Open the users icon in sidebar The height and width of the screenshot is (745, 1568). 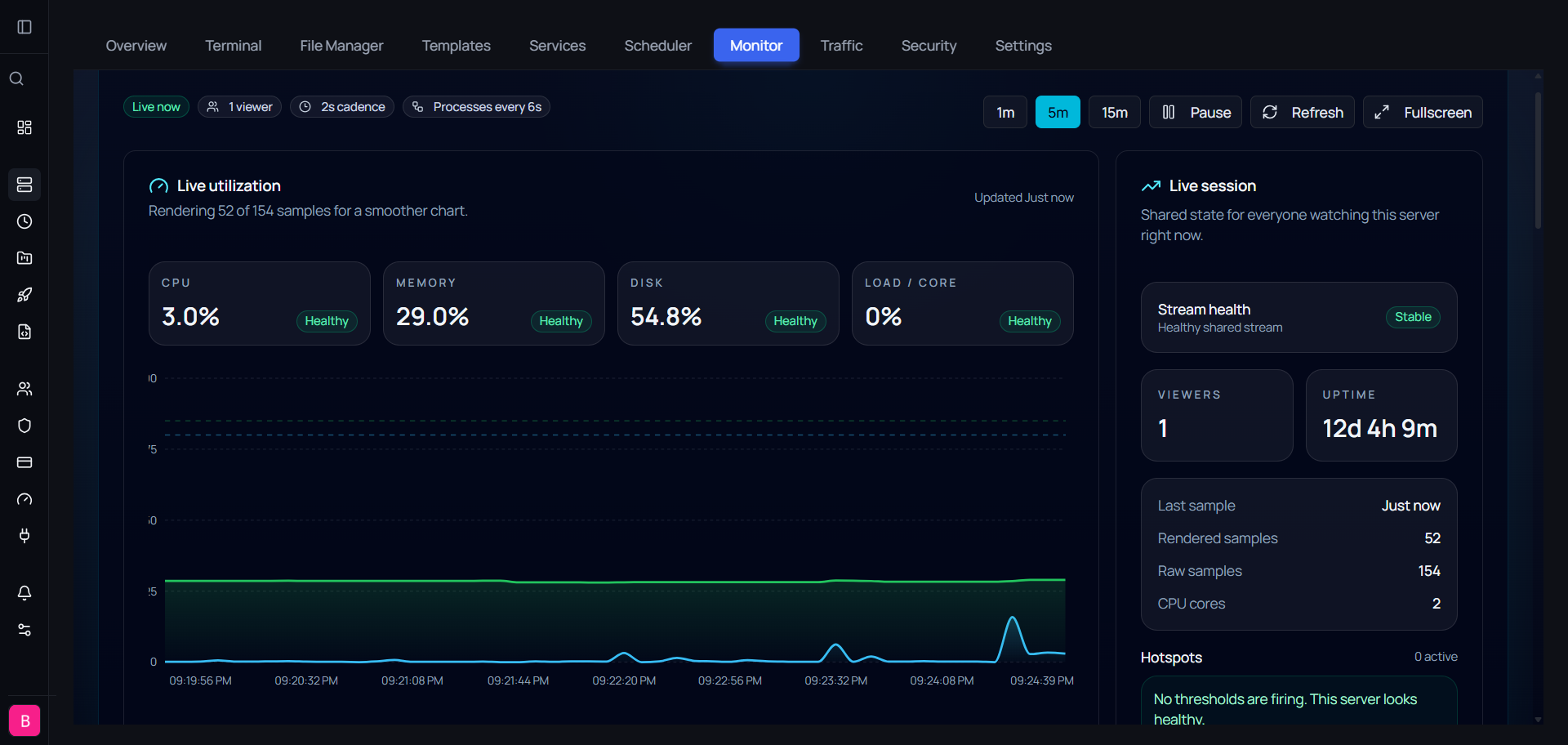pos(24,389)
